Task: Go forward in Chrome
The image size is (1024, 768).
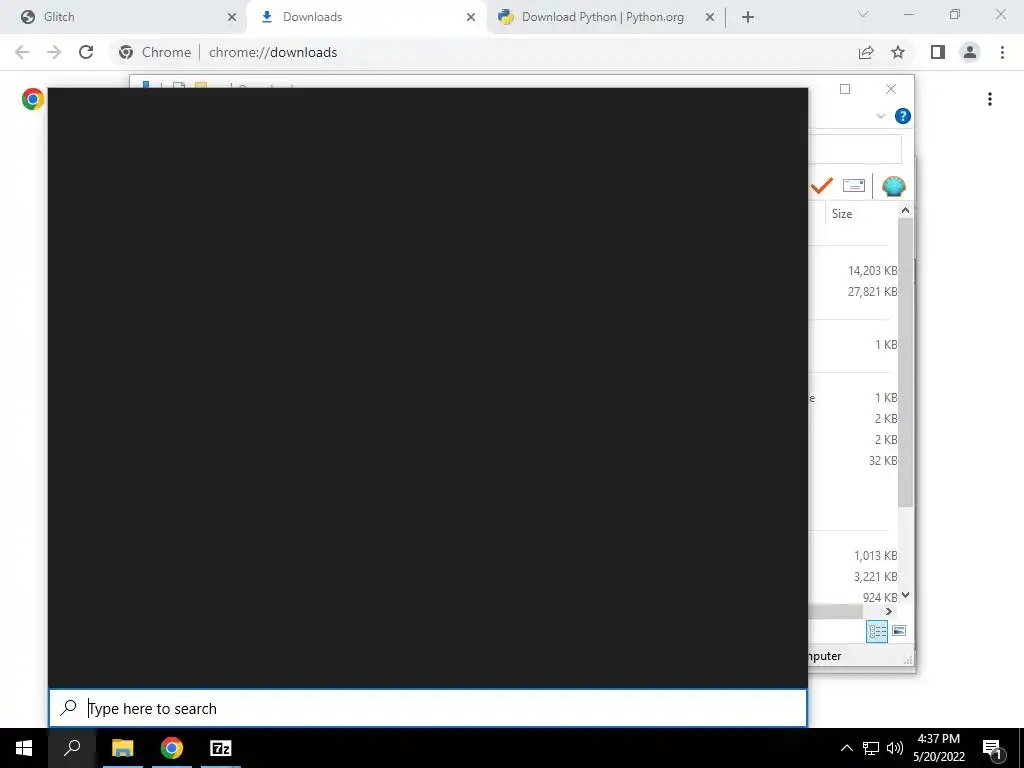Action: [54, 52]
